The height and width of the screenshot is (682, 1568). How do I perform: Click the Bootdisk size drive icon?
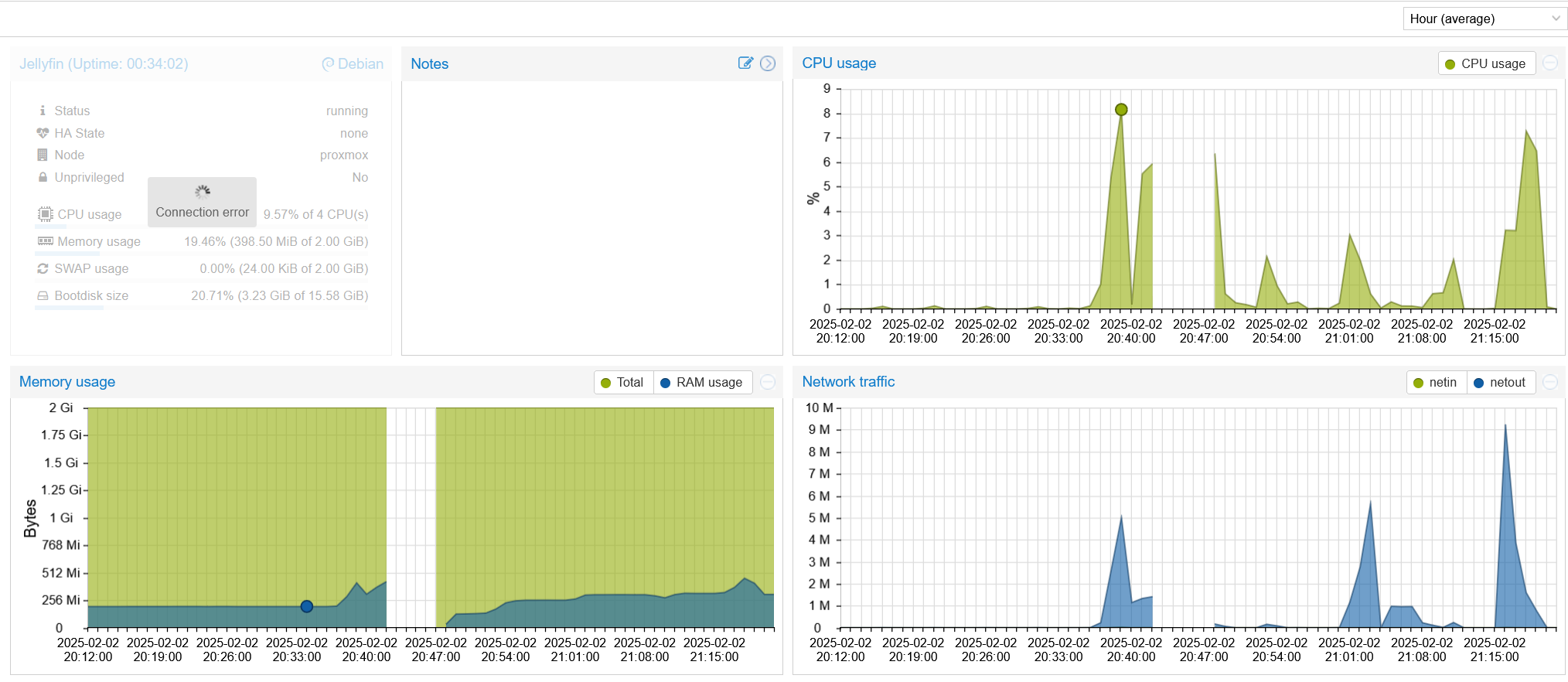pos(43,295)
